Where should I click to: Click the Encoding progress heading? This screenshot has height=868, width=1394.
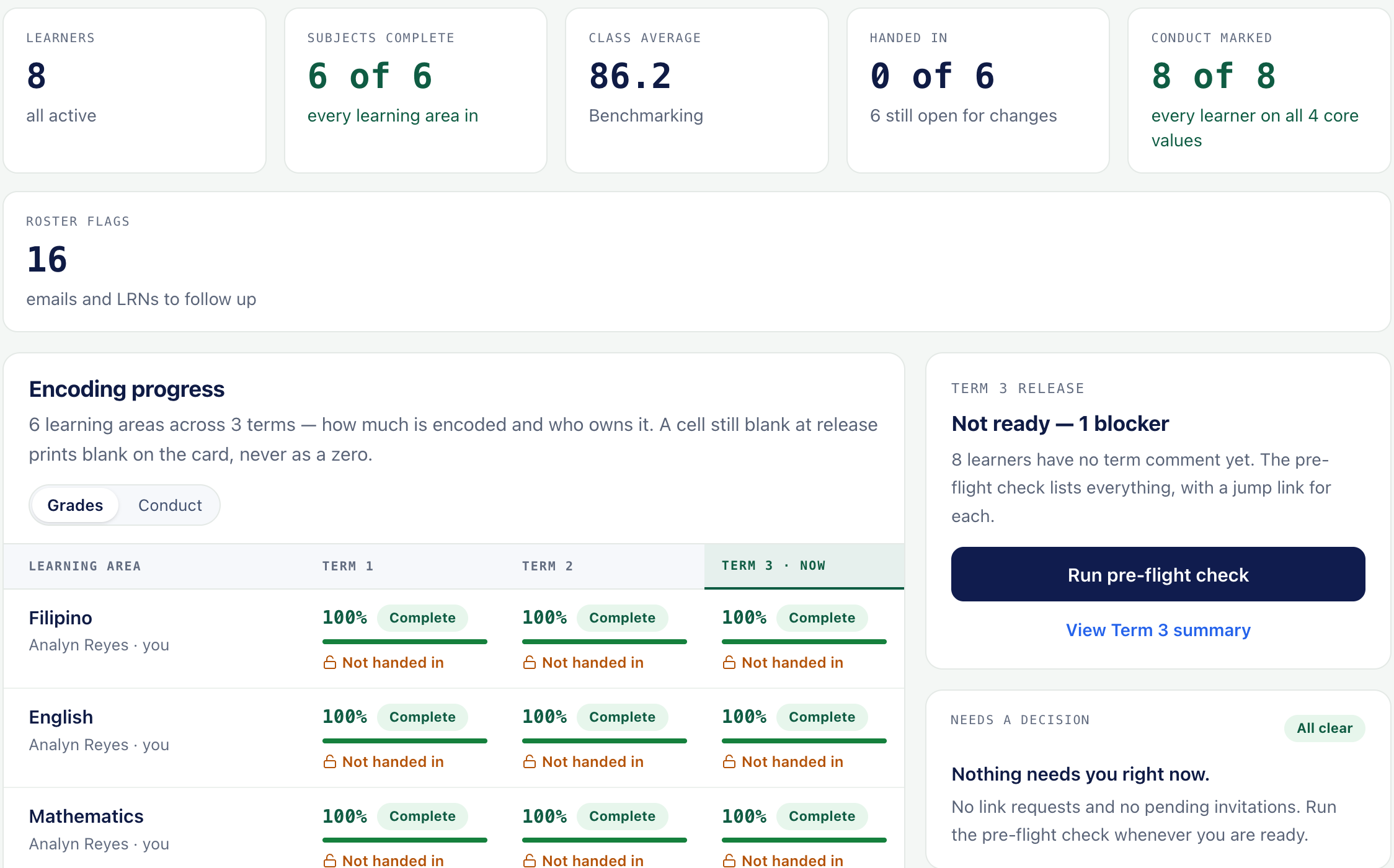(x=127, y=389)
